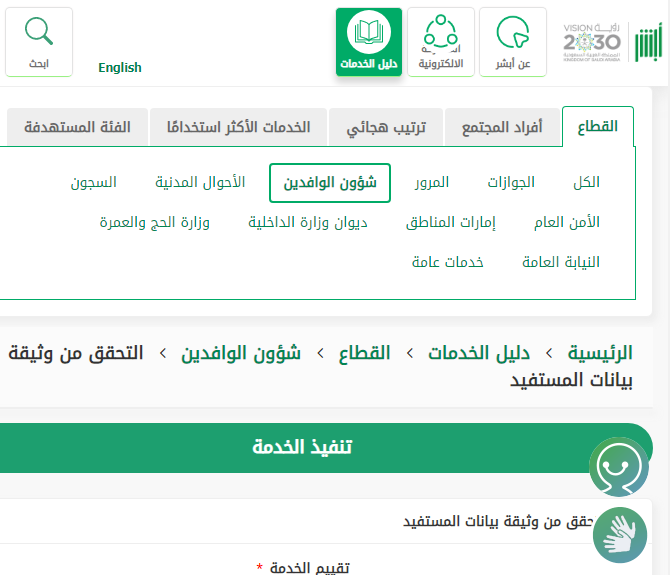This screenshot has height=575, width=670.
Task: Go to الرئيسية in the breadcrumb
Action: click(x=600, y=353)
